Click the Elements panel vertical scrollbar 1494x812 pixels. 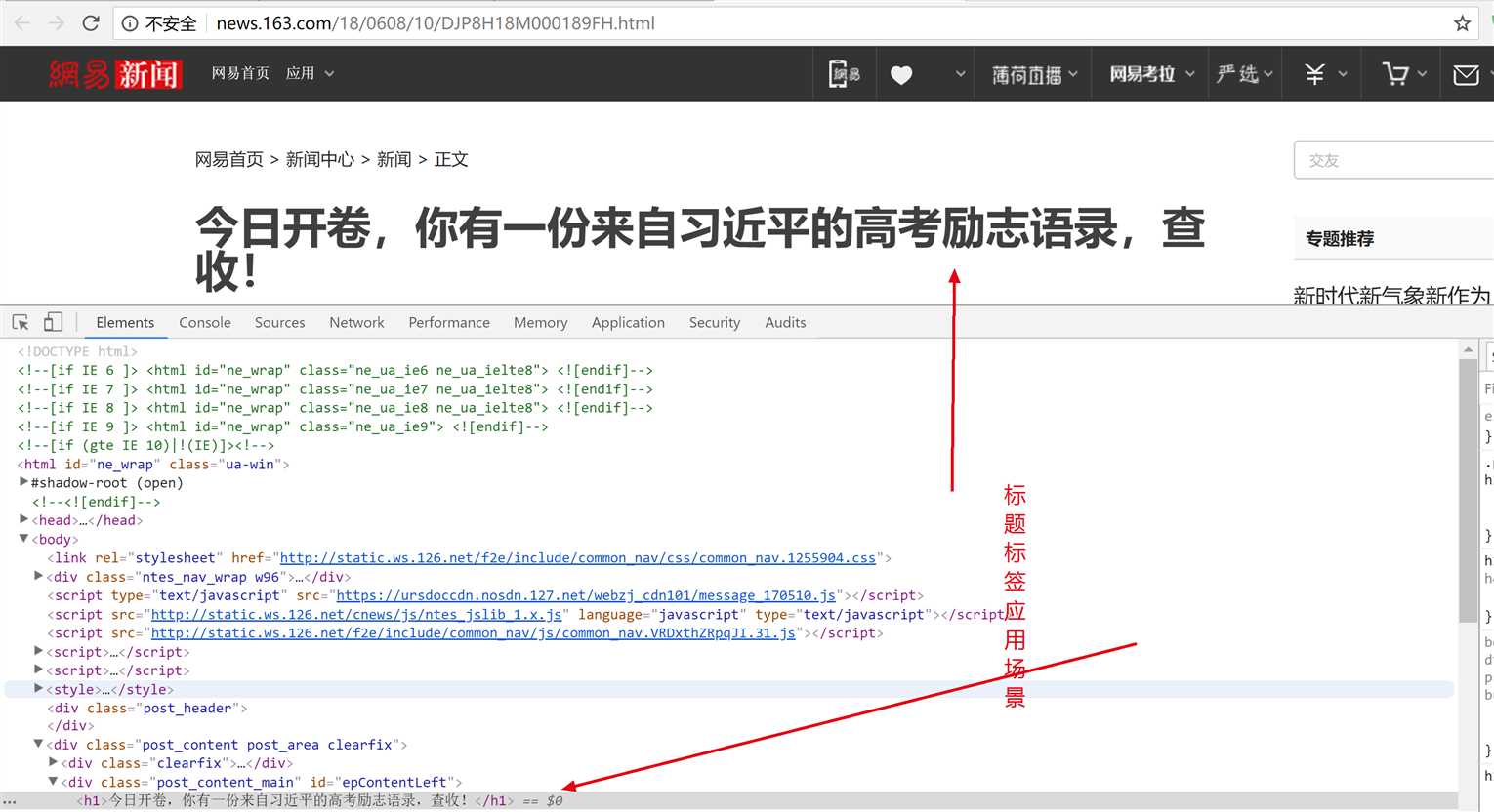point(1468,489)
